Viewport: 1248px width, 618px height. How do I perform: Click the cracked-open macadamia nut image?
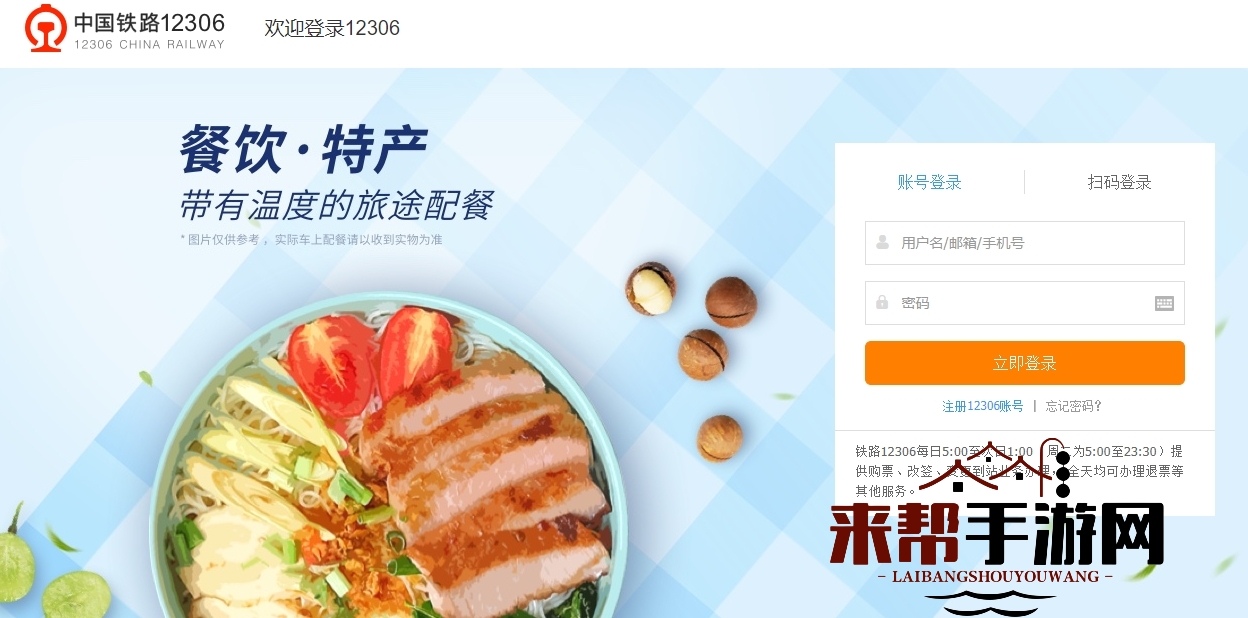(x=650, y=288)
